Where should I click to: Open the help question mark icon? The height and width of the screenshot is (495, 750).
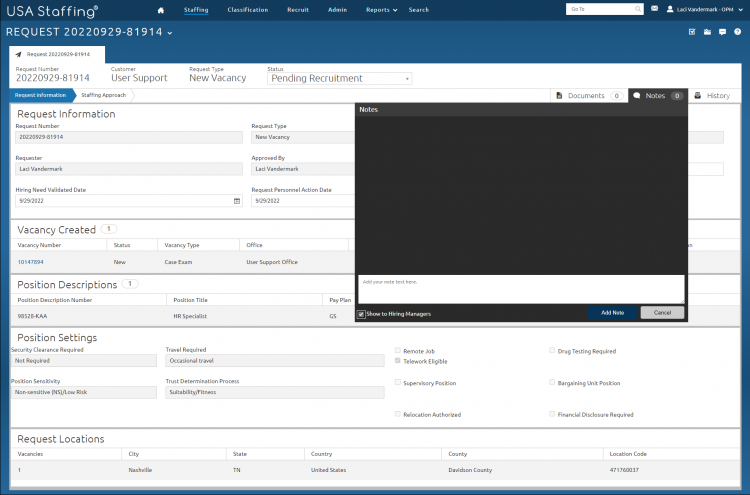point(738,32)
